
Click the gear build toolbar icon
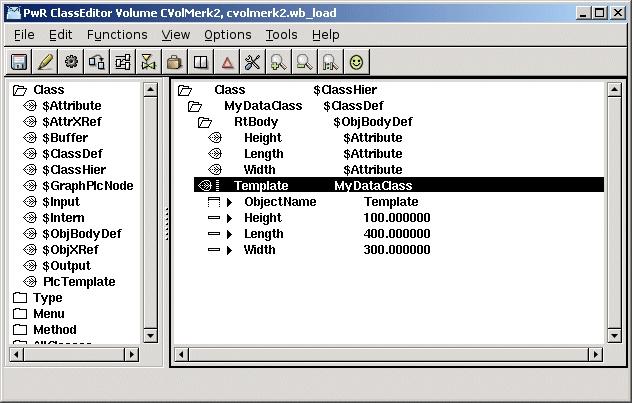[x=71, y=62]
